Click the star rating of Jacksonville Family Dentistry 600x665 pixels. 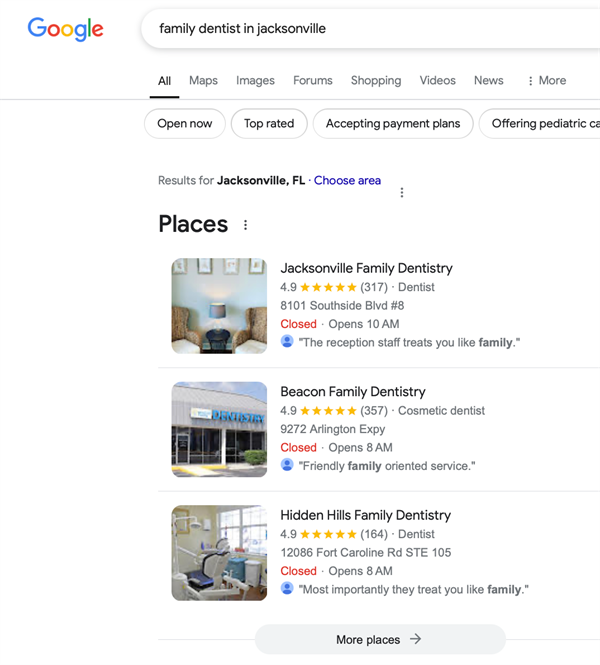(x=328, y=287)
